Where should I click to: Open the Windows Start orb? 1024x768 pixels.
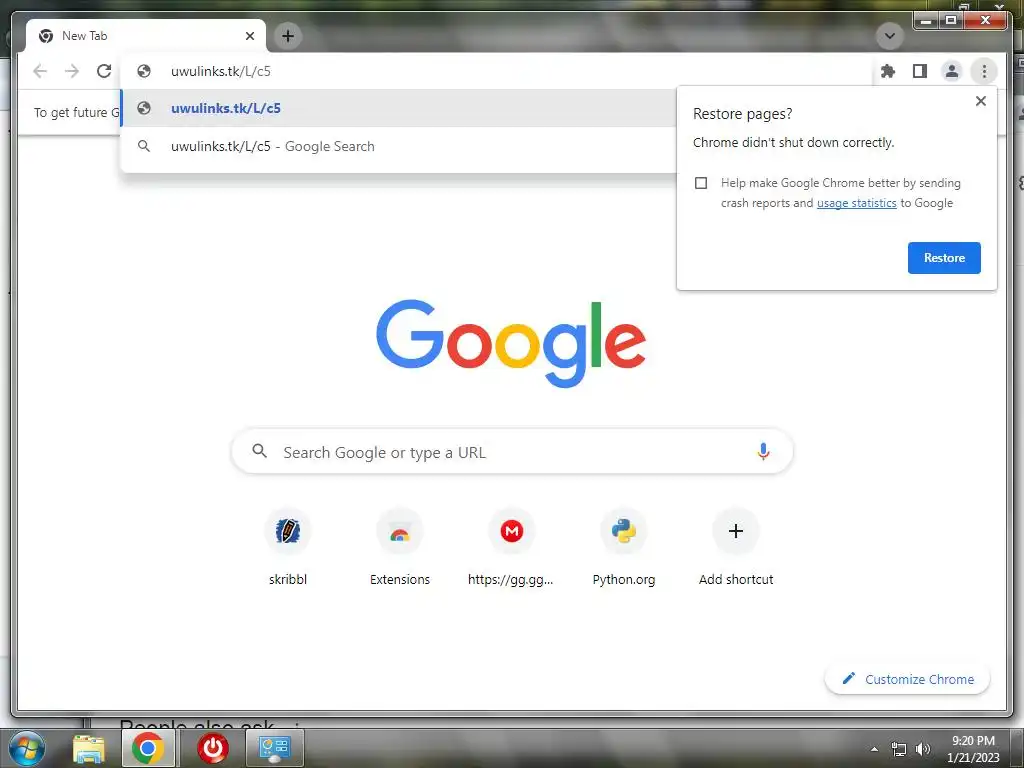(25, 748)
